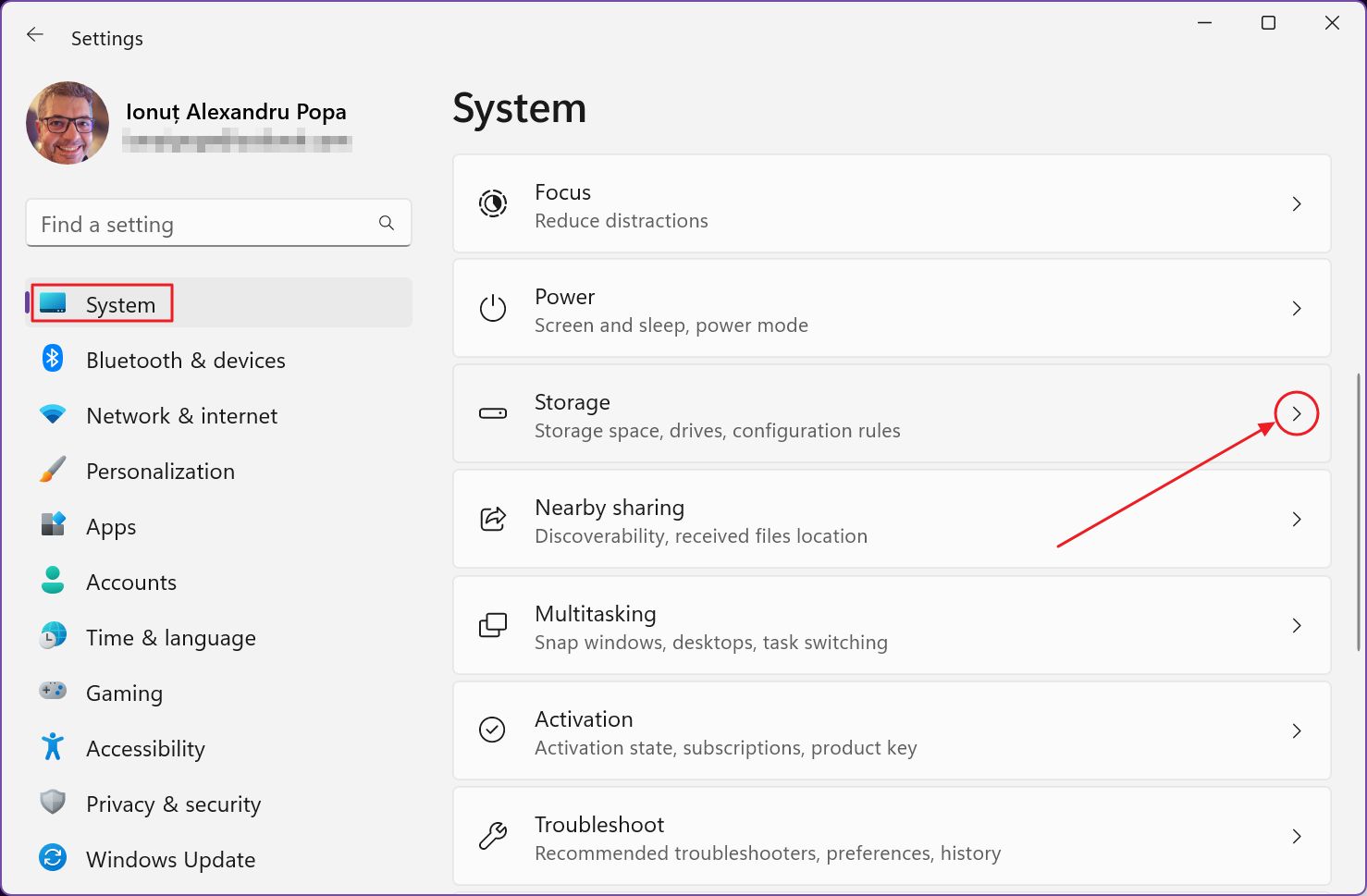The image size is (1367, 896).
Task: Click the Accessibility figure icon
Action: [x=53, y=747]
